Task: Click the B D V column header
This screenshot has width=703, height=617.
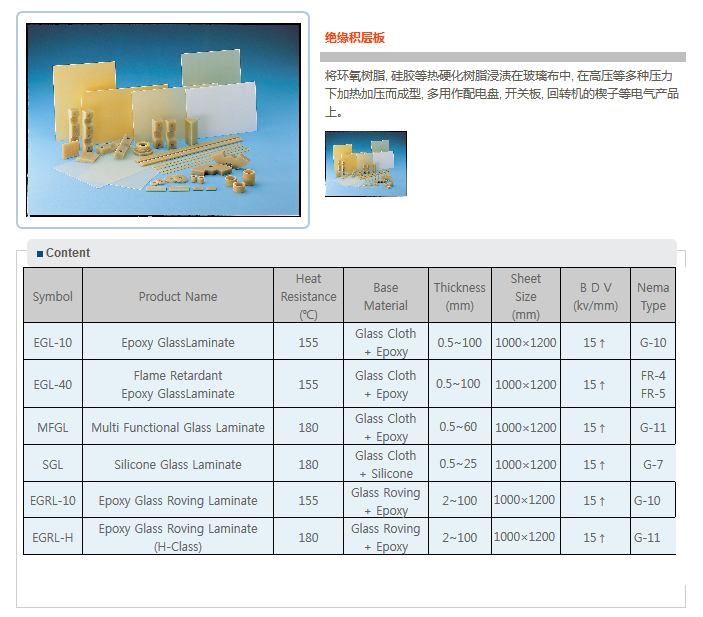Action: 595,296
